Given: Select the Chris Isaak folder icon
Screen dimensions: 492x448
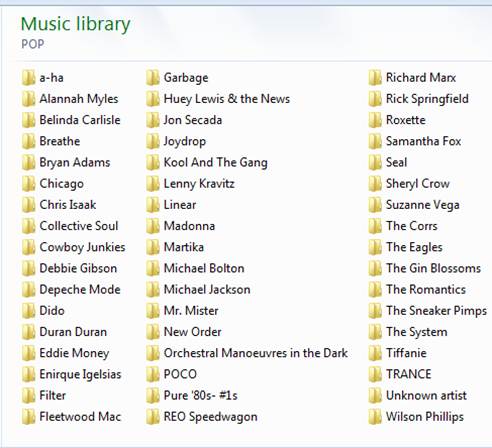Looking at the screenshot, I should [29, 205].
